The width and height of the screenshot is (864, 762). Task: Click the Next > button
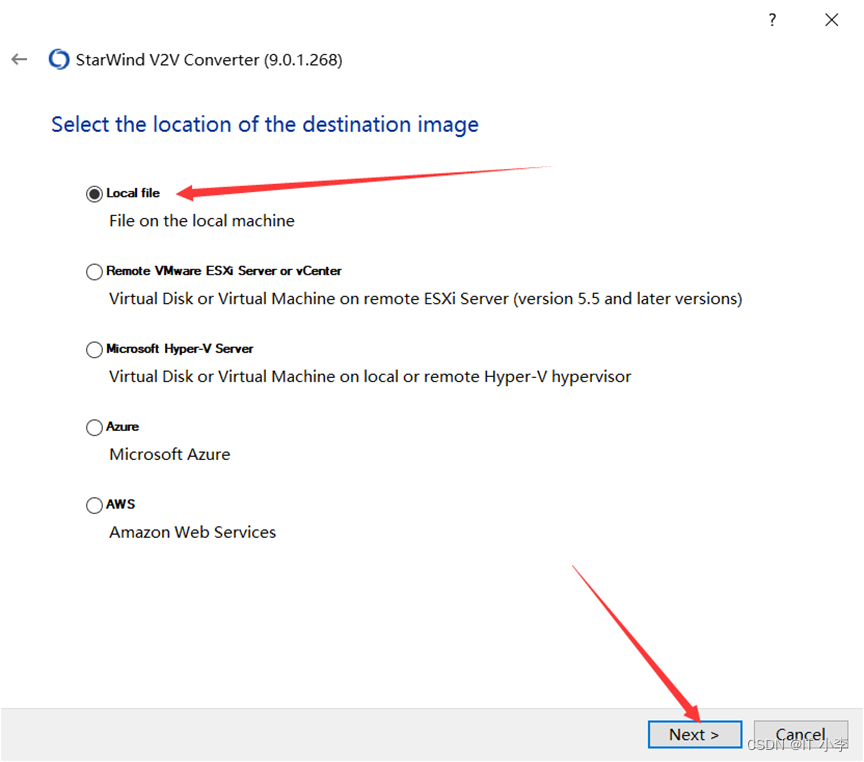click(x=694, y=734)
